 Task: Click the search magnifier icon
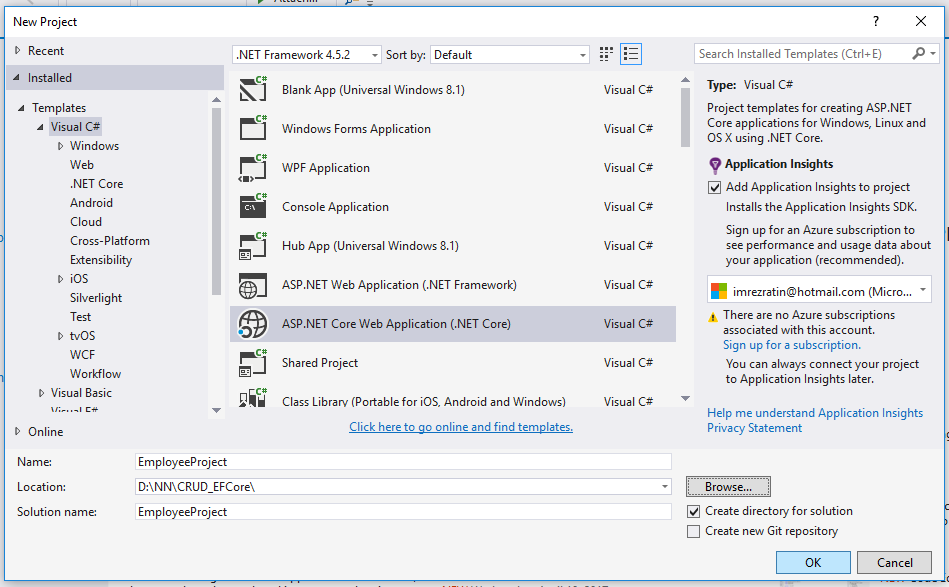918,54
